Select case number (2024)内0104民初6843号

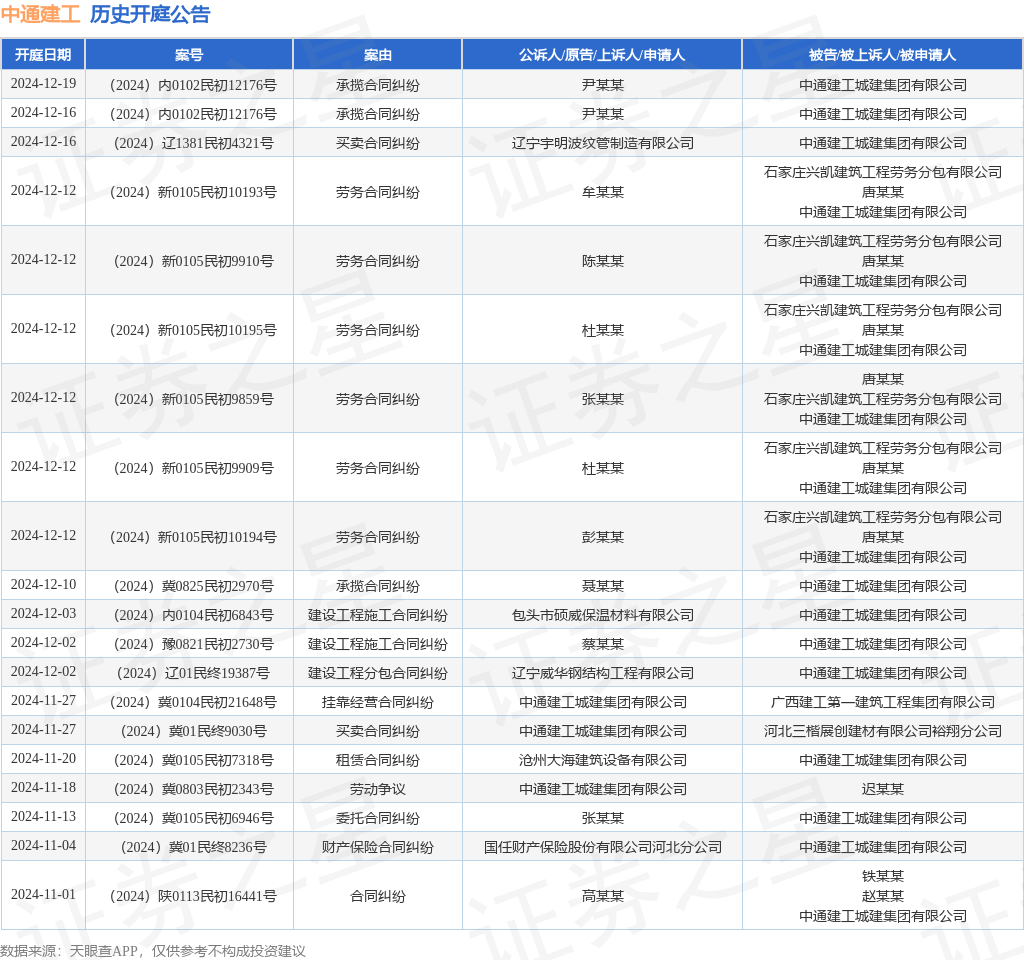pos(193,615)
